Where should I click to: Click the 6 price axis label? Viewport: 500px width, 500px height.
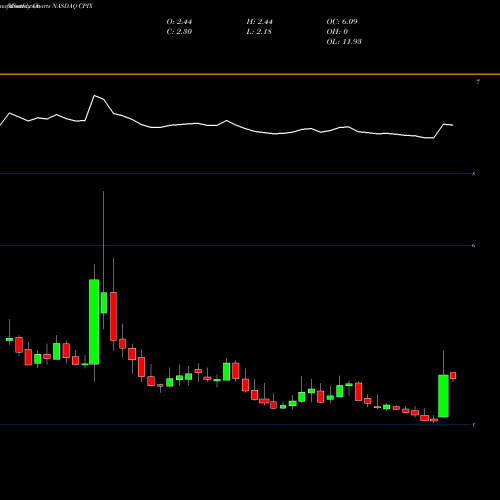tap(474, 246)
